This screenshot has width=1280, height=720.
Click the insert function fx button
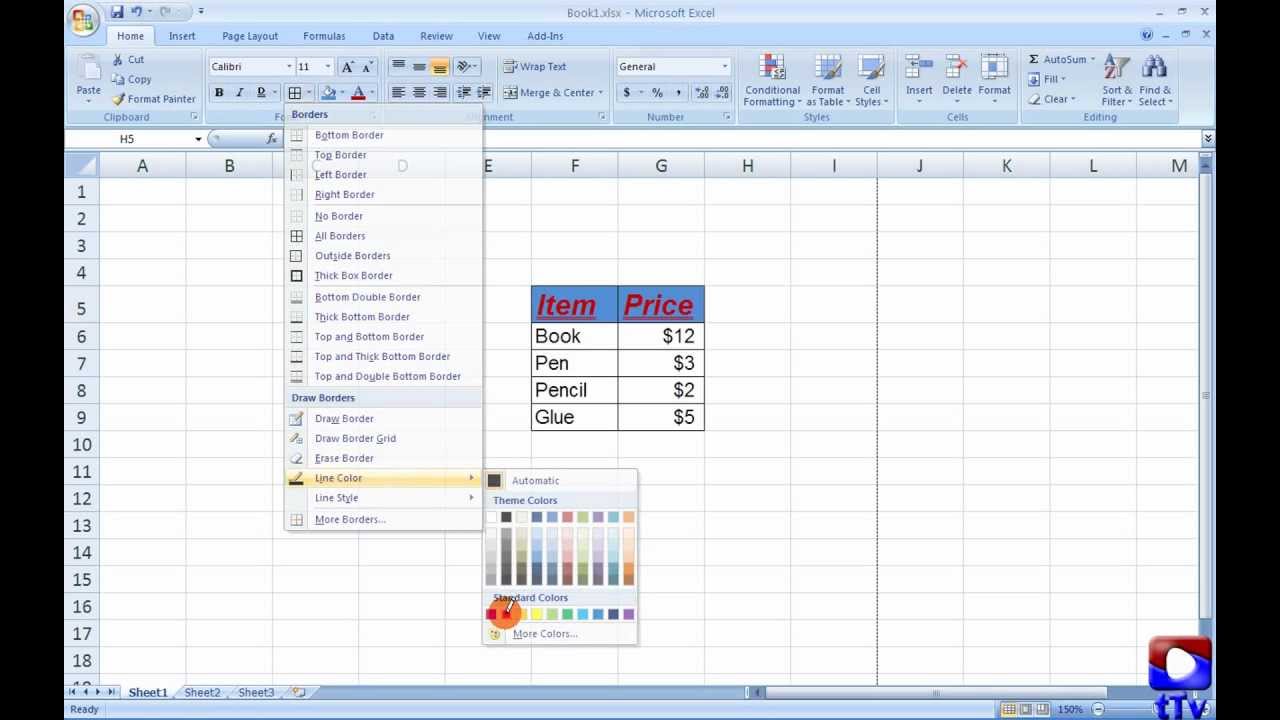click(272, 139)
